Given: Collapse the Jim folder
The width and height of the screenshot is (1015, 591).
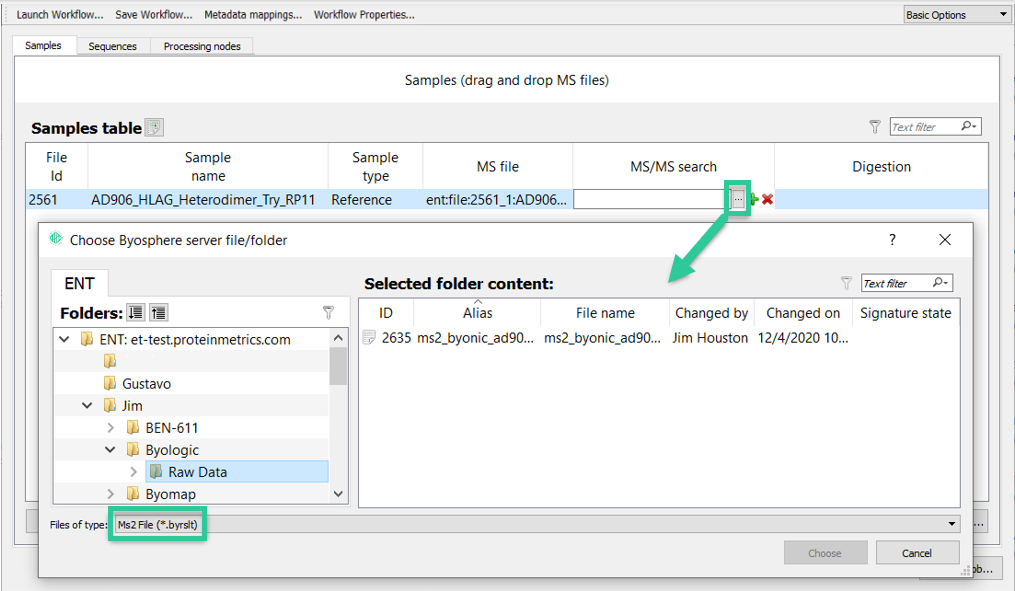Looking at the screenshot, I should click(87, 406).
